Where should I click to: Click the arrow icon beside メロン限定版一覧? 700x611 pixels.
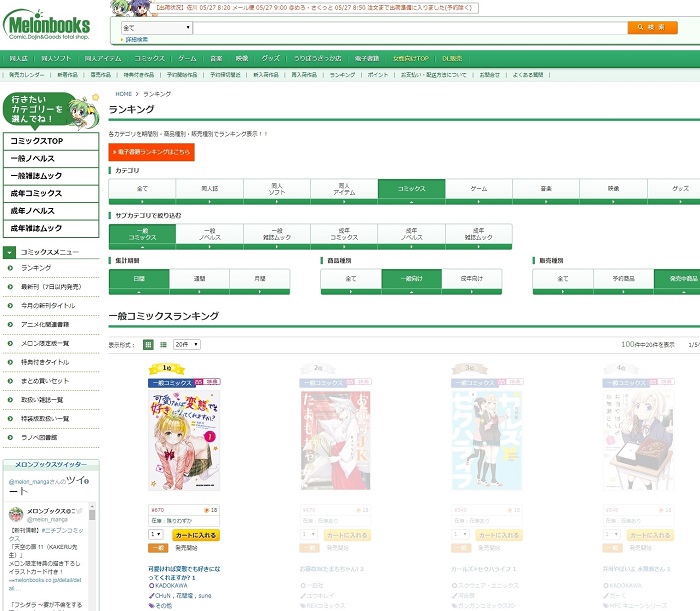tap(10, 344)
